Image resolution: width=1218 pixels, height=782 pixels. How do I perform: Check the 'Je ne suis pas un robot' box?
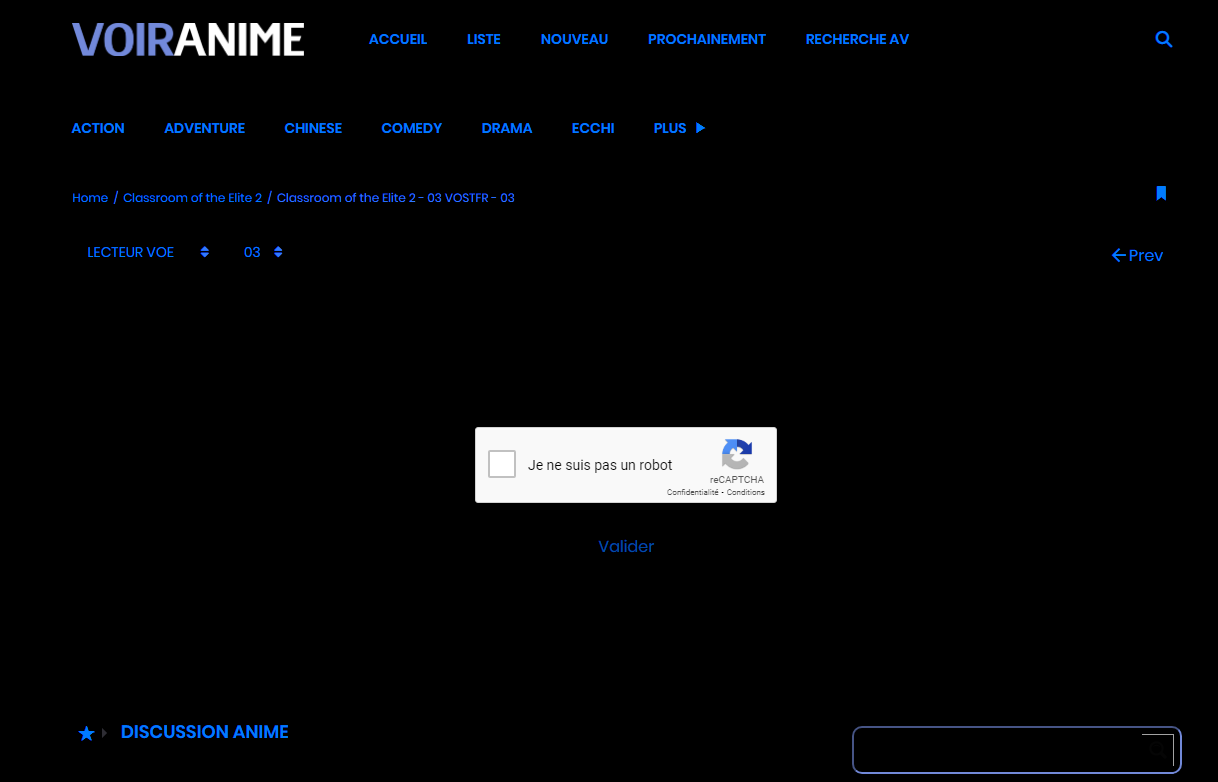(x=501, y=464)
